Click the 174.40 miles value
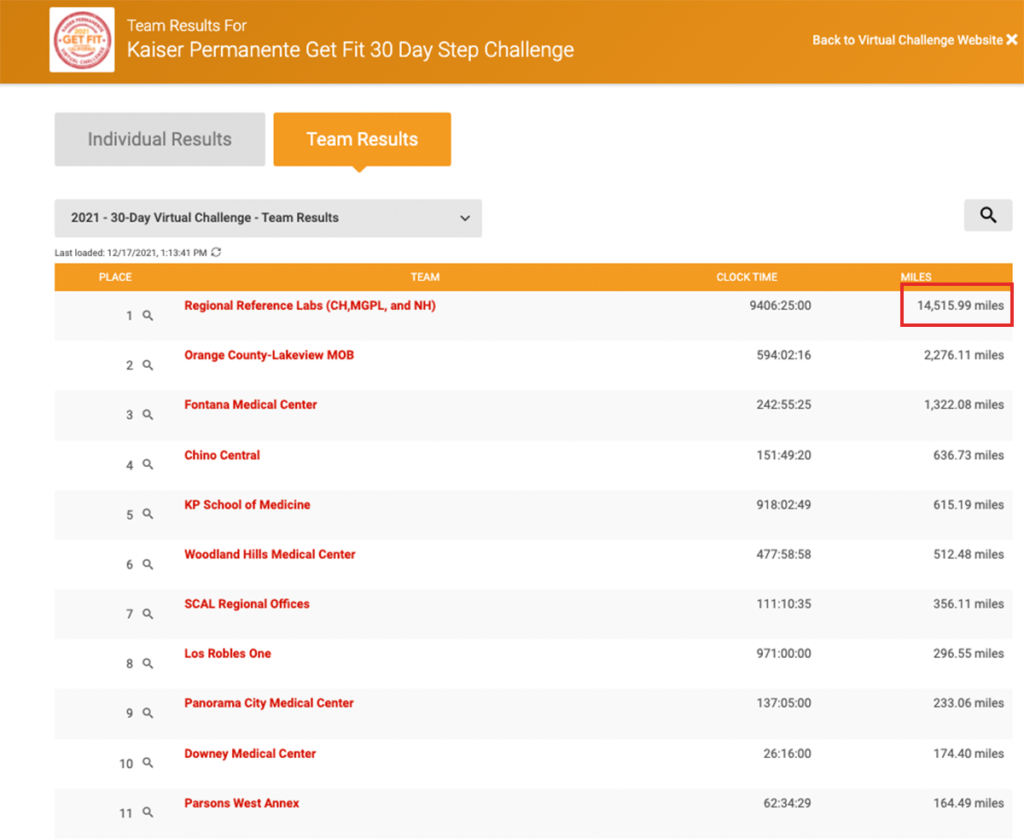The width and height of the screenshot is (1024, 839). tap(968, 753)
